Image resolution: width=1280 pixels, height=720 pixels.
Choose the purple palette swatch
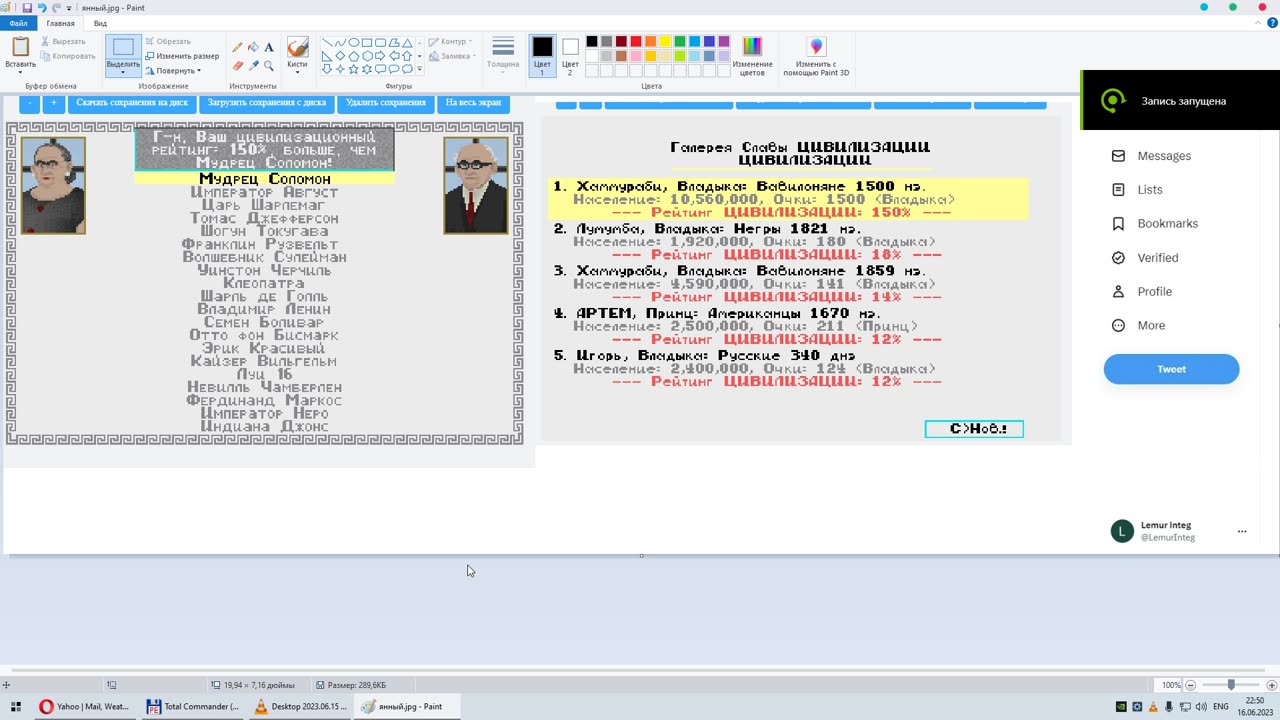click(x=724, y=42)
